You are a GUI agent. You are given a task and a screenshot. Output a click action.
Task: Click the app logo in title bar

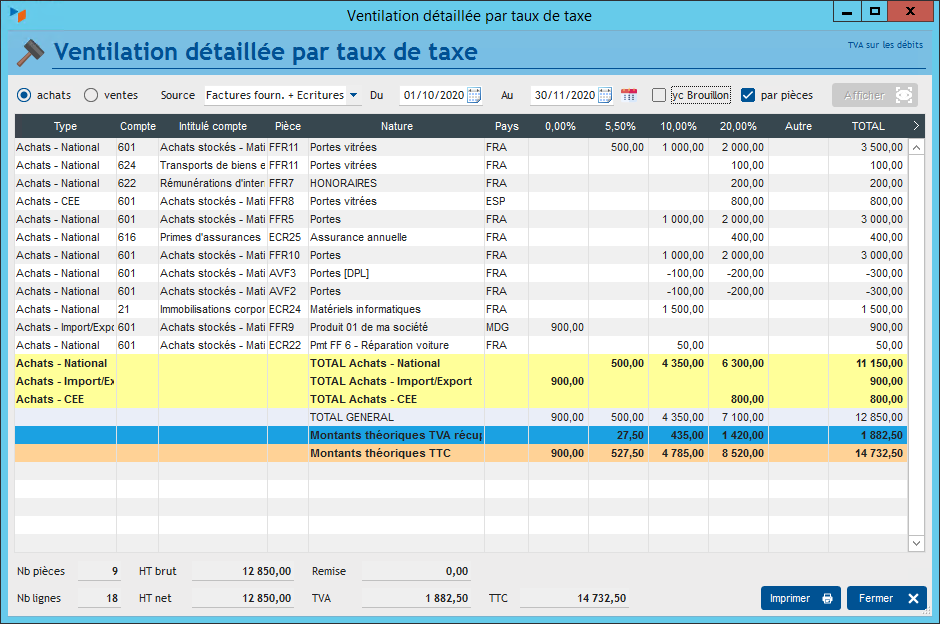coord(17,15)
